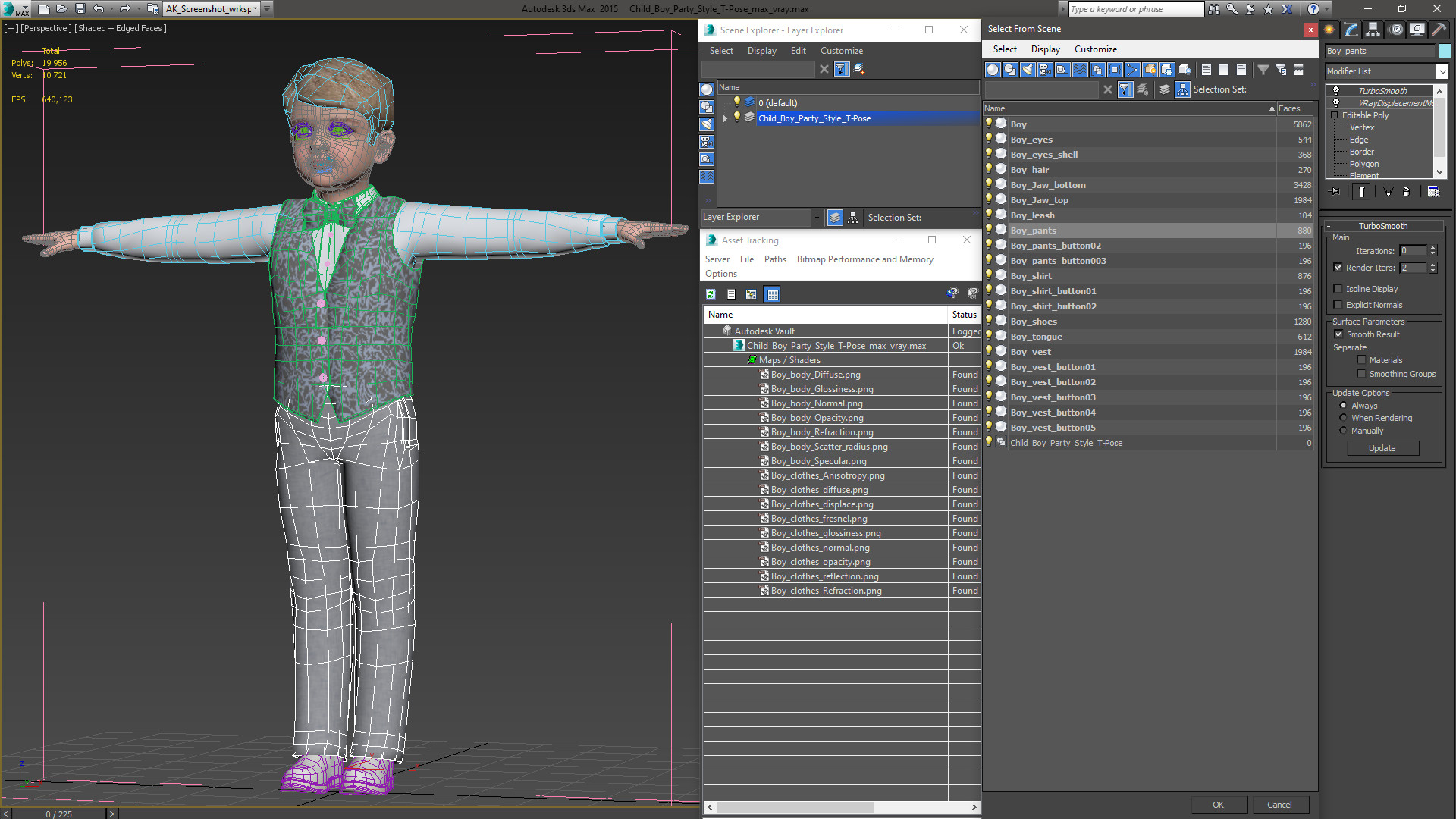Screen dimensions: 1456x819
Task: Open Customize menu in Select From Scene
Action: point(1095,49)
